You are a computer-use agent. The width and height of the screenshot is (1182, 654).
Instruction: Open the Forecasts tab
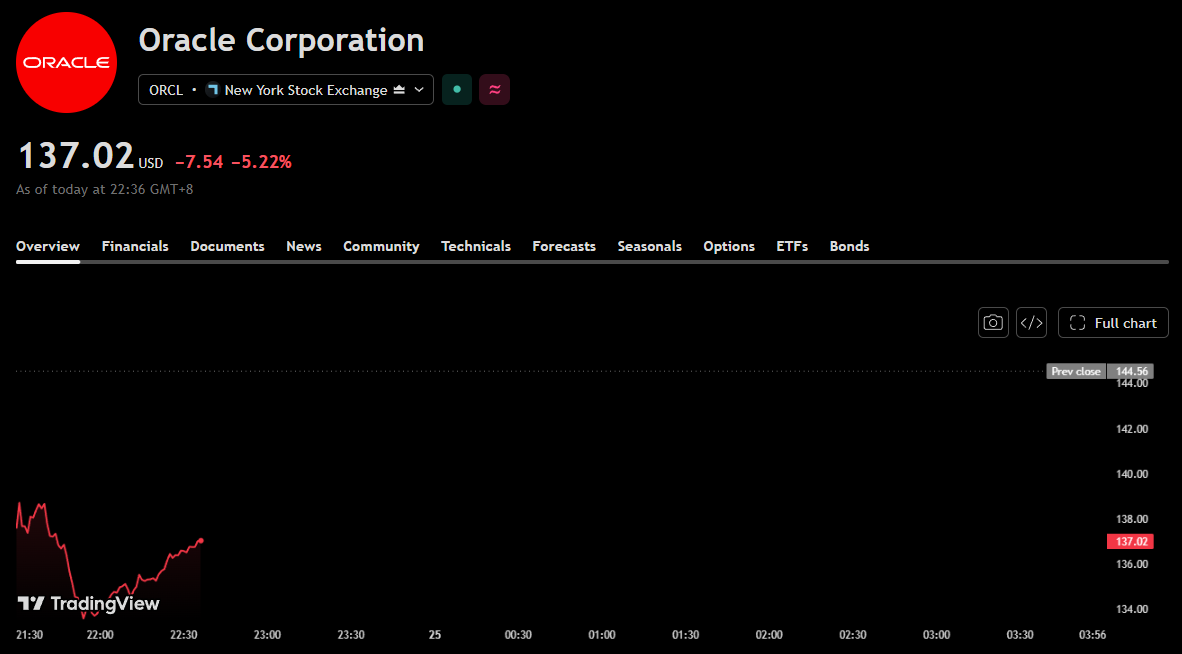coord(564,246)
